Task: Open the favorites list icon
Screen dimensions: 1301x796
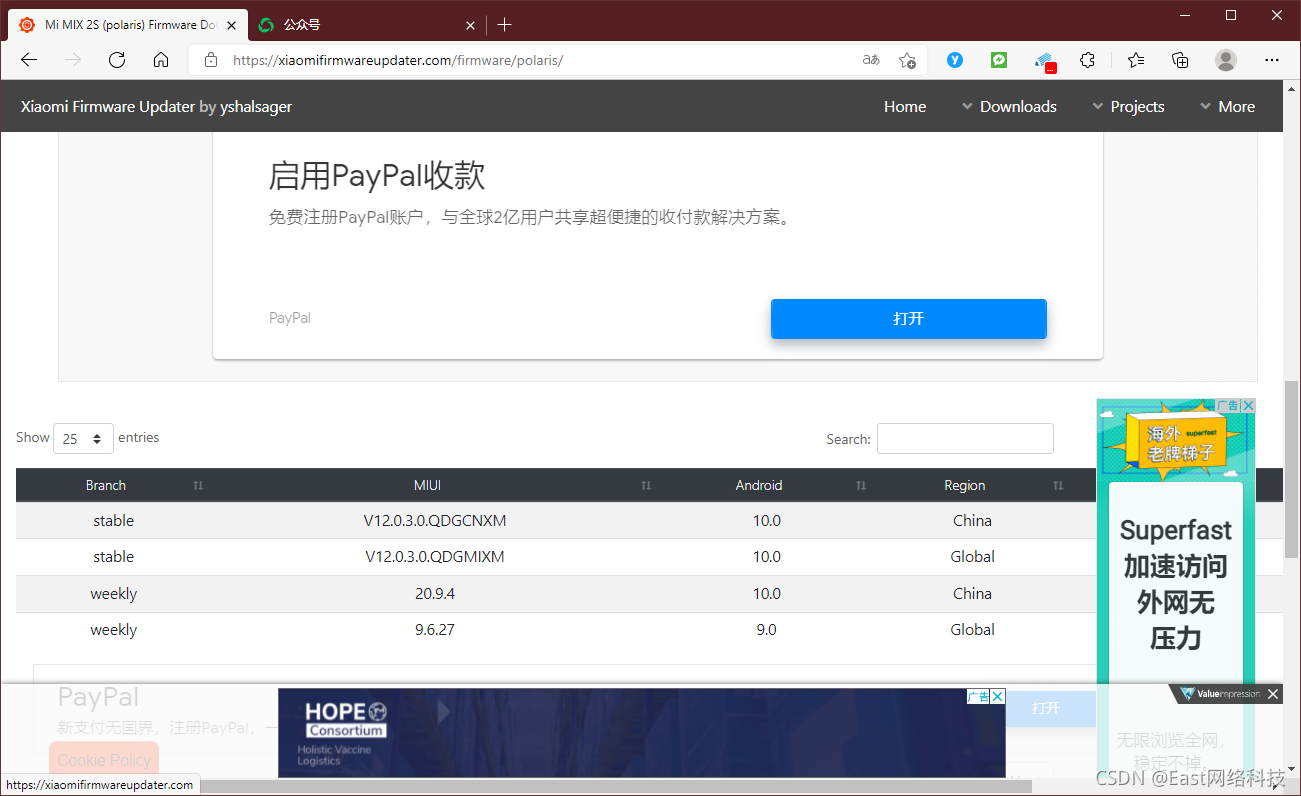Action: coord(1136,60)
